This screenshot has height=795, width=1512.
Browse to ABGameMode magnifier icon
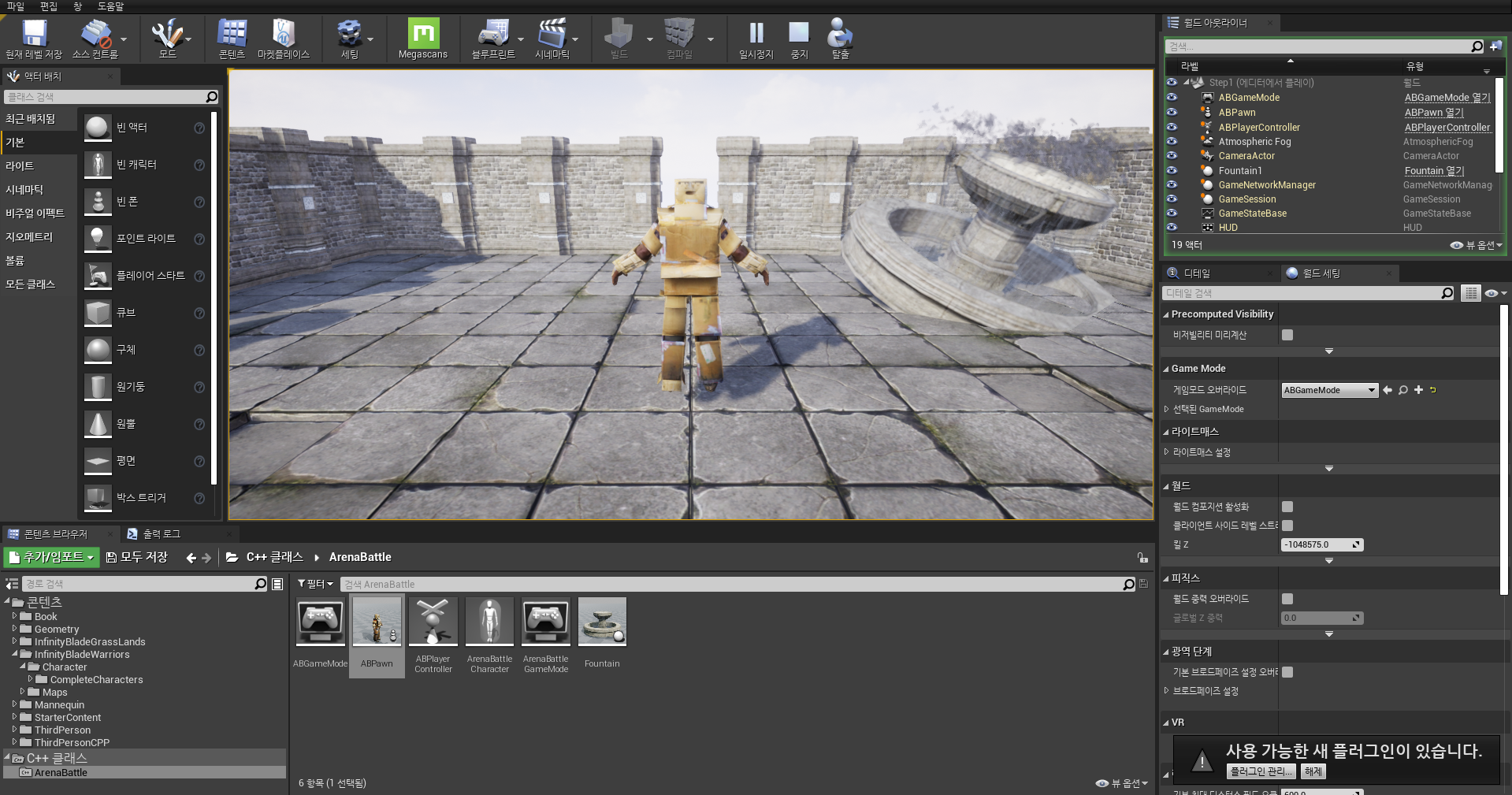pos(1402,390)
